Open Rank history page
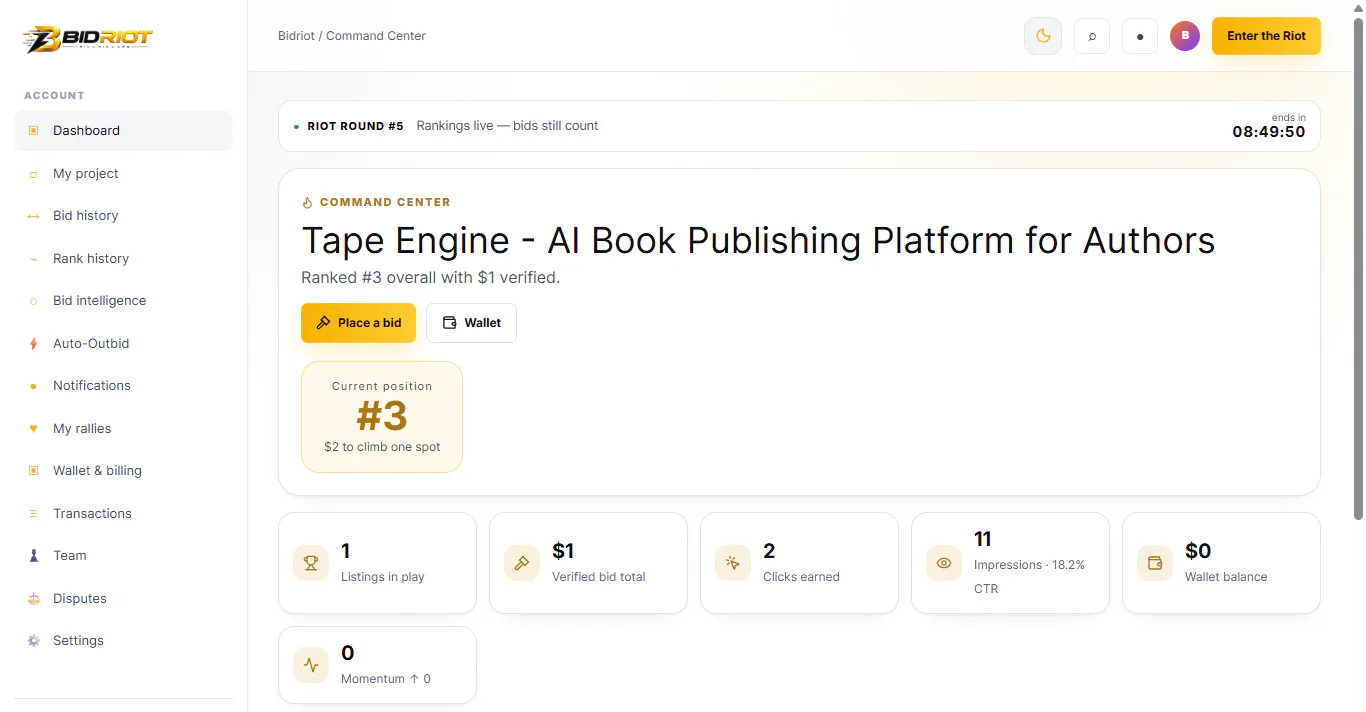The height and width of the screenshot is (712, 1366). click(123, 259)
